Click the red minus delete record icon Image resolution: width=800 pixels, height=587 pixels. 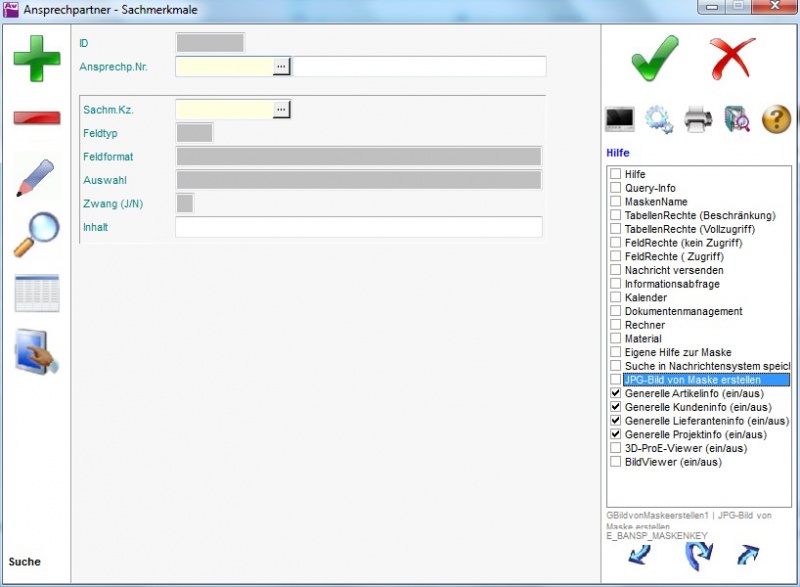36,118
